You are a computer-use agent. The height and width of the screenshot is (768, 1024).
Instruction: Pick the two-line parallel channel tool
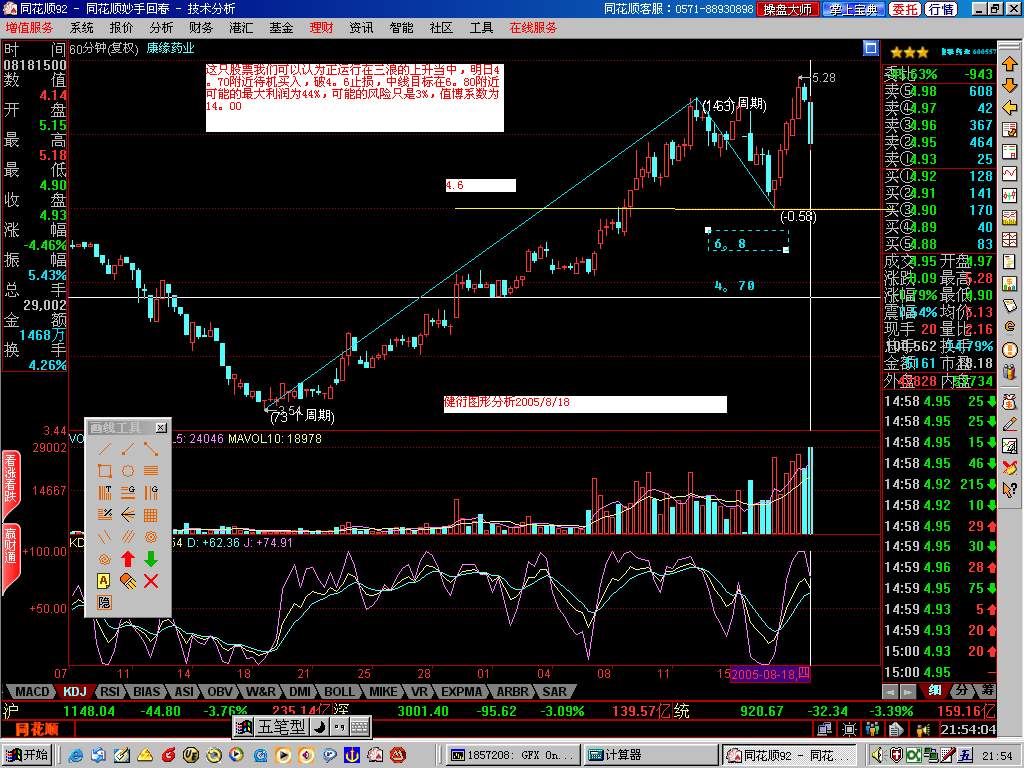click(x=104, y=537)
